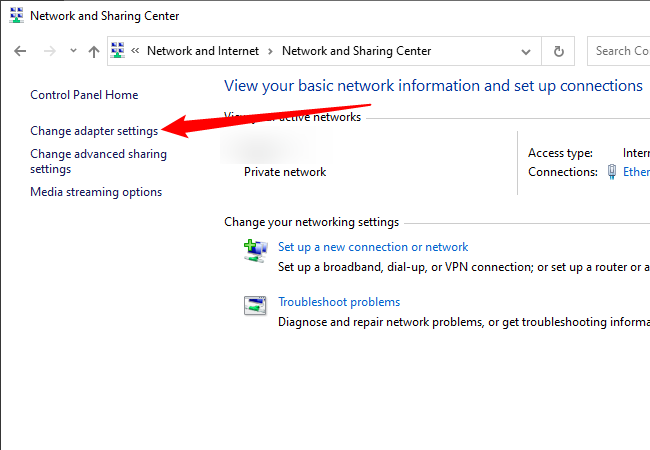Click the new connection setup icon

255,250
